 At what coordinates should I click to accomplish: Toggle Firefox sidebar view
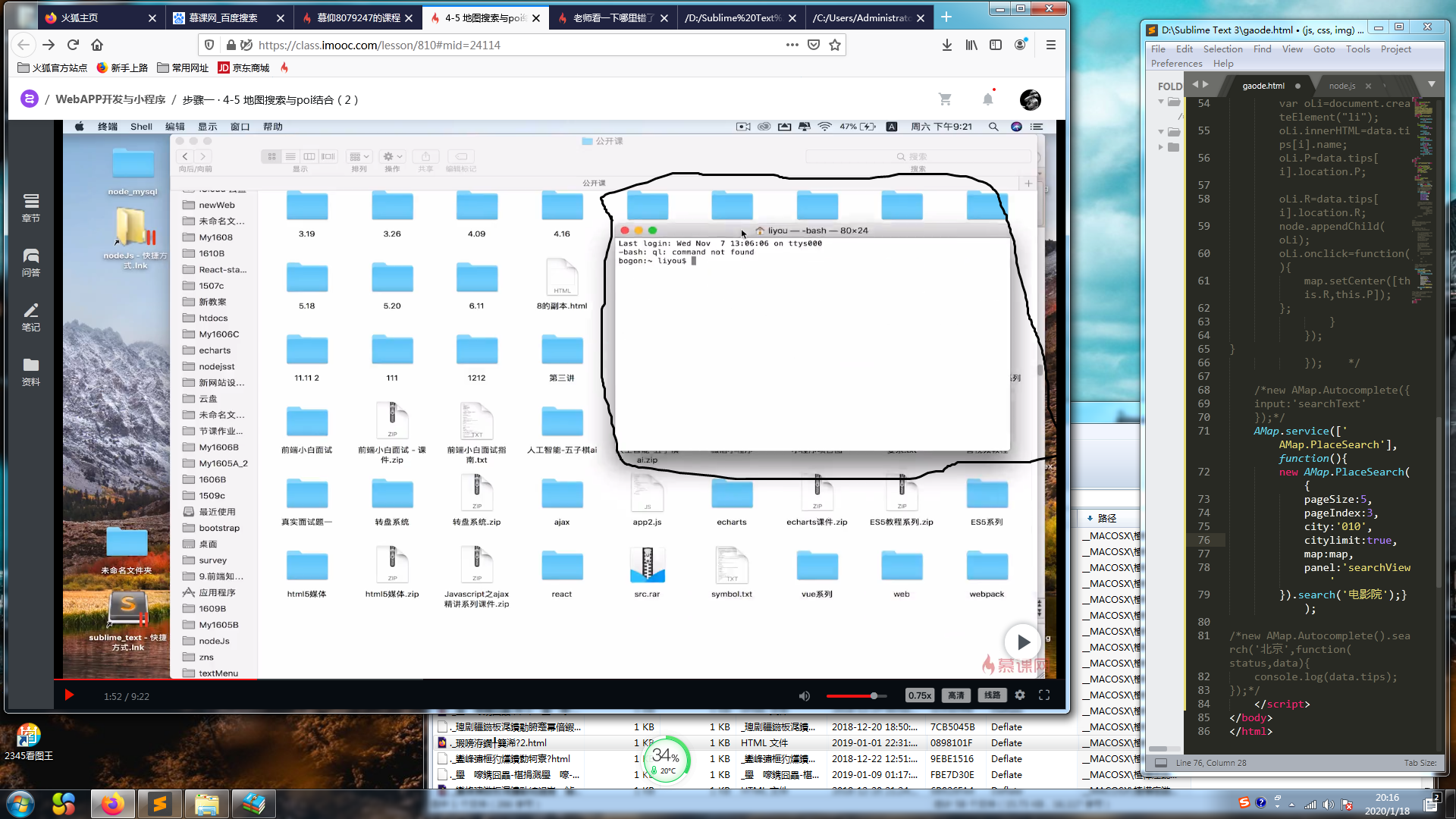[996, 45]
